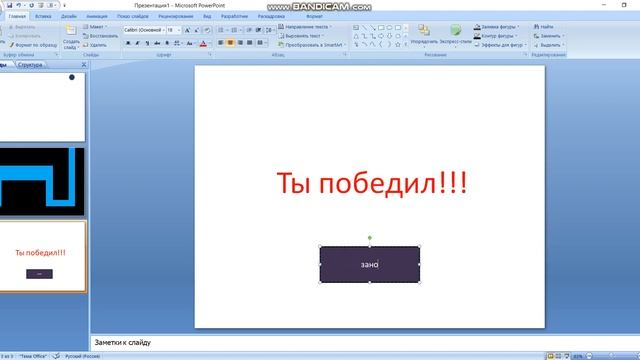Switch to the Анимация tab

click(x=97, y=16)
